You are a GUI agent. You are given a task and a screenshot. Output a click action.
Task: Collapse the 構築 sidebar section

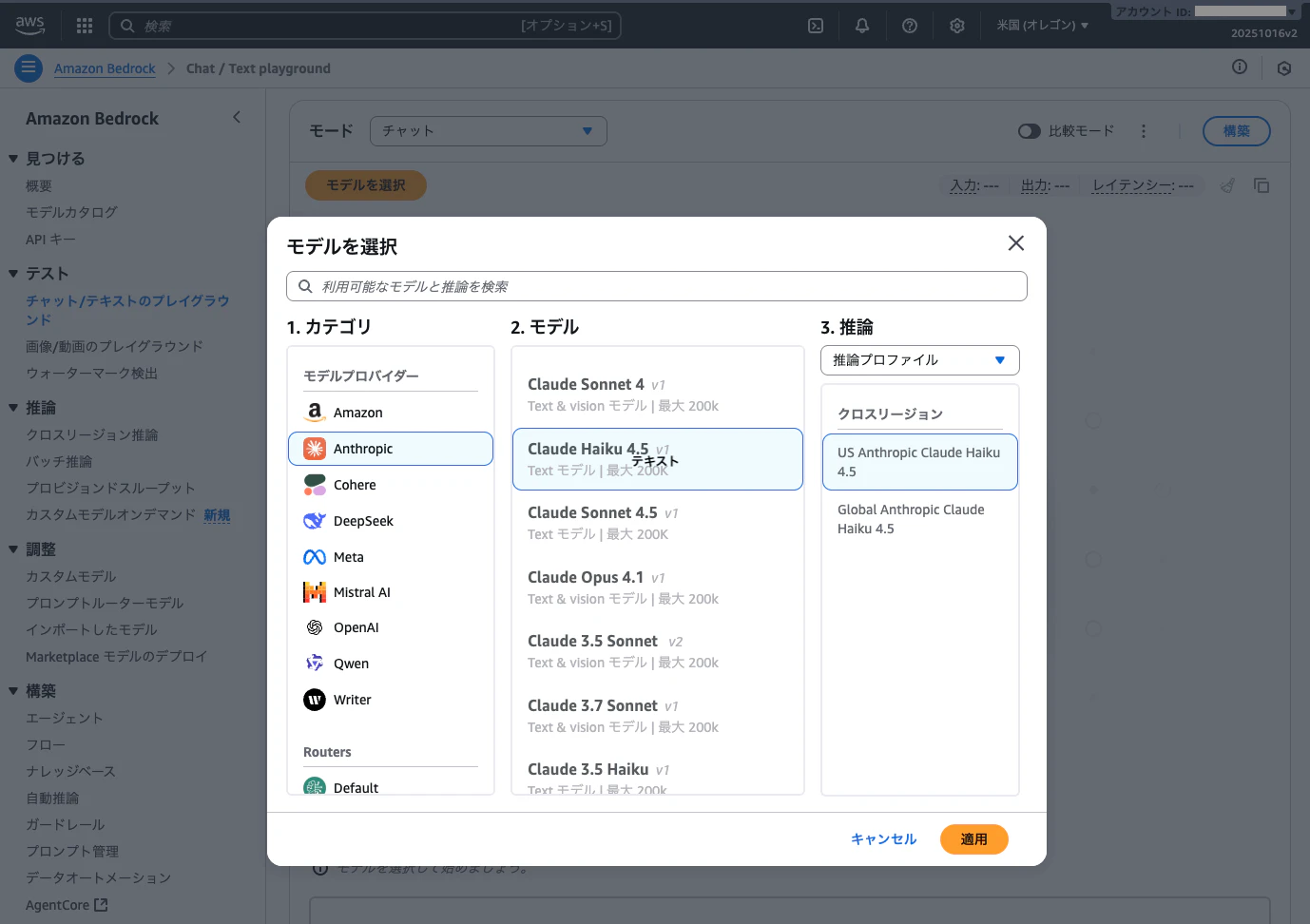tap(13, 691)
